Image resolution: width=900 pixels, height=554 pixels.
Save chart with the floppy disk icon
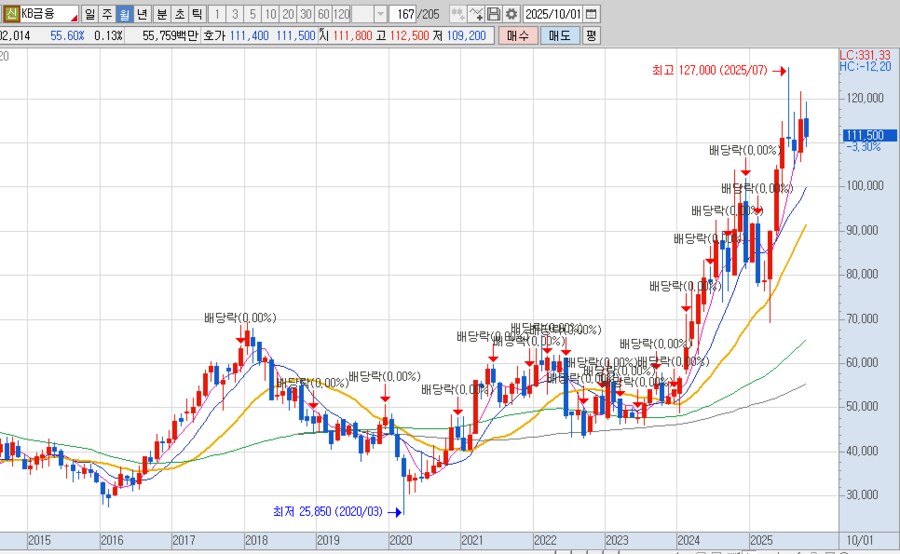494,15
